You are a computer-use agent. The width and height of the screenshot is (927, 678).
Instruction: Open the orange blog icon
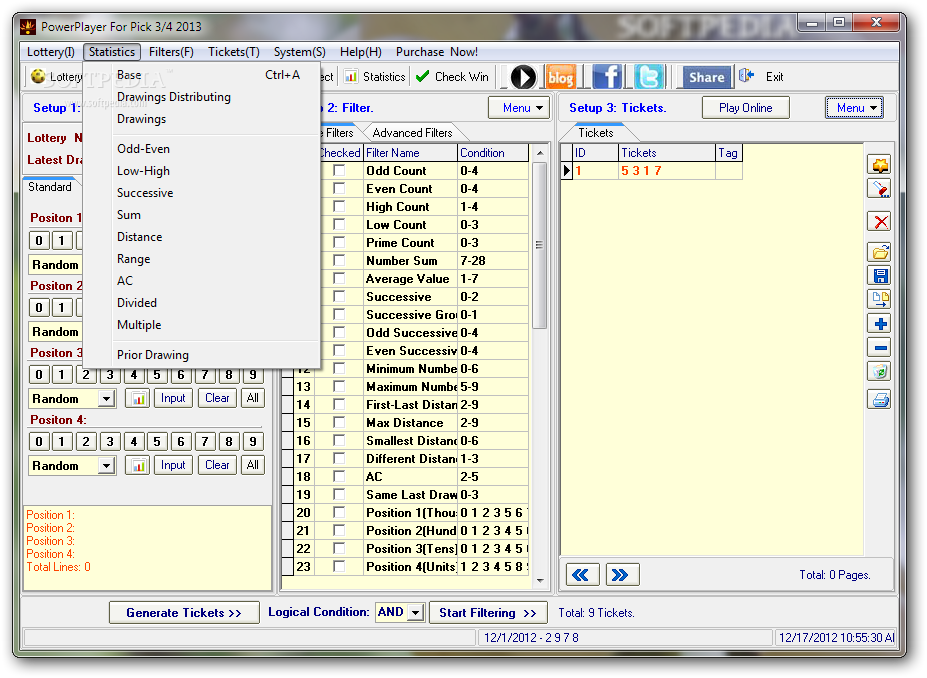coord(560,77)
